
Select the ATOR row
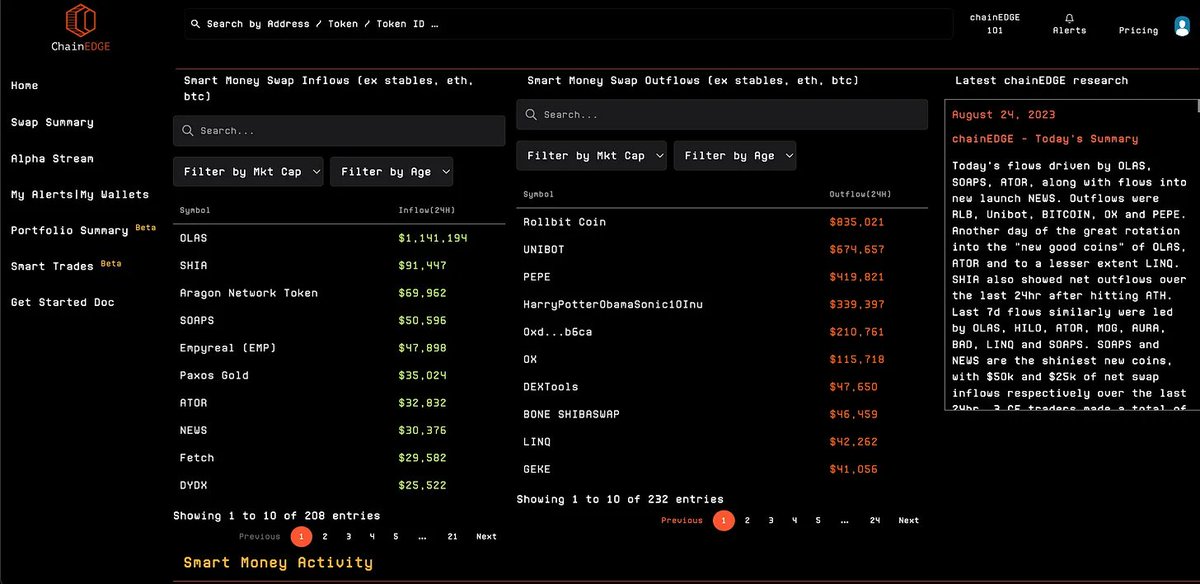coord(339,403)
